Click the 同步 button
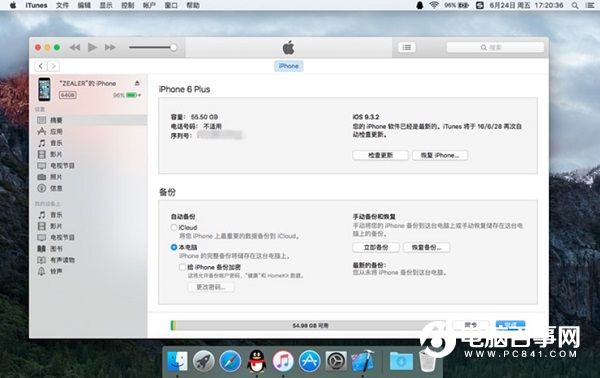Viewport: 600px width, 378px height. (471, 325)
